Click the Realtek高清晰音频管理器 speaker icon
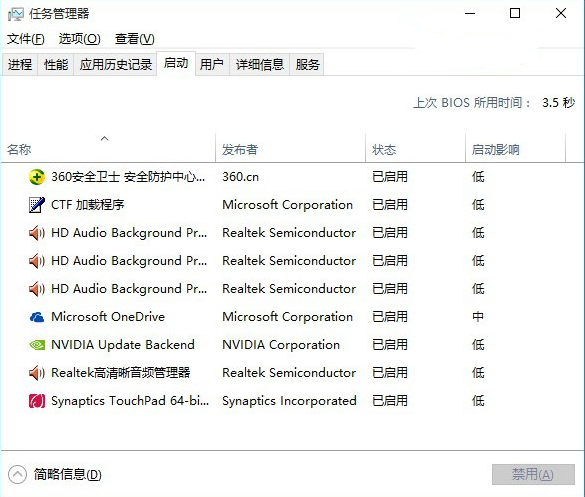This screenshot has height=497, width=585. pyautogui.click(x=37, y=373)
